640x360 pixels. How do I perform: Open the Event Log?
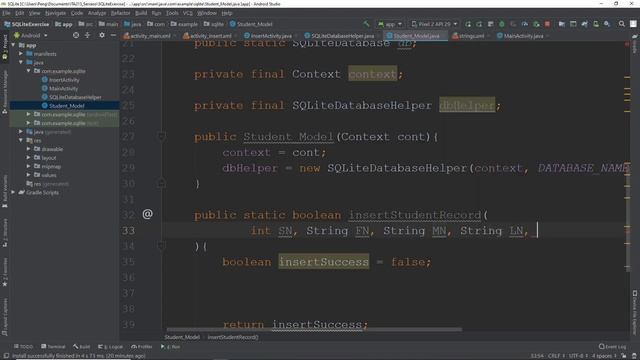[612, 347]
